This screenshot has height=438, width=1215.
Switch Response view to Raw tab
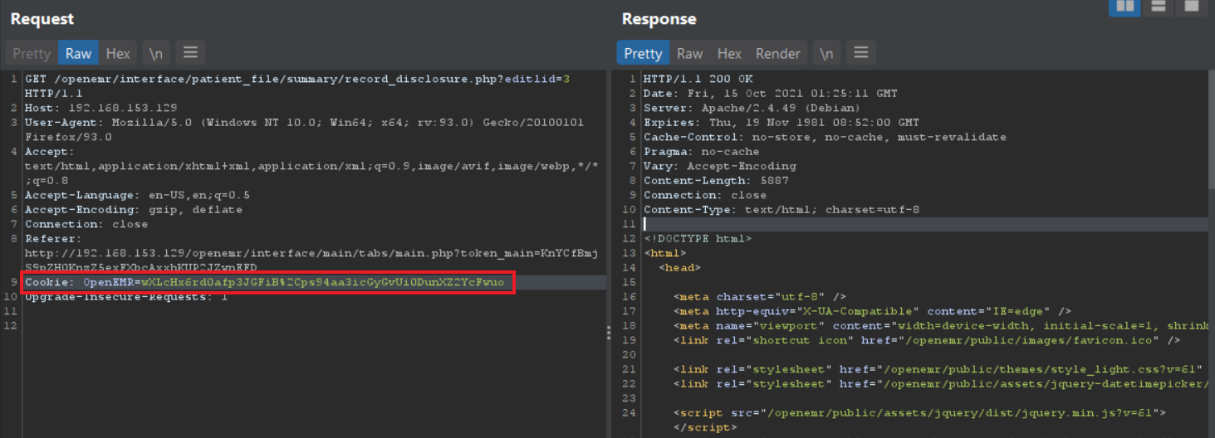(x=690, y=53)
